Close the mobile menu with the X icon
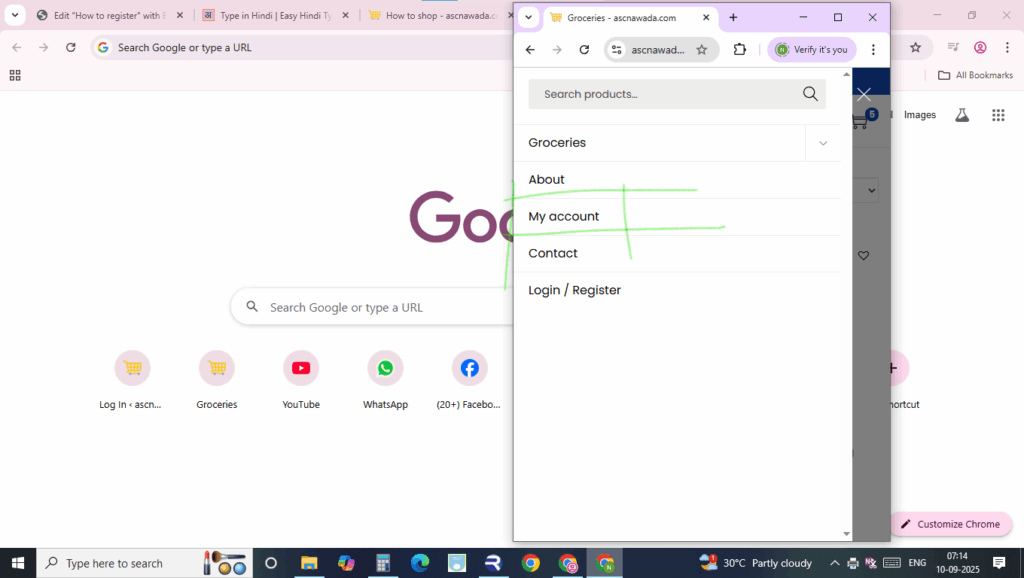This screenshot has height=578, width=1024. click(864, 94)
